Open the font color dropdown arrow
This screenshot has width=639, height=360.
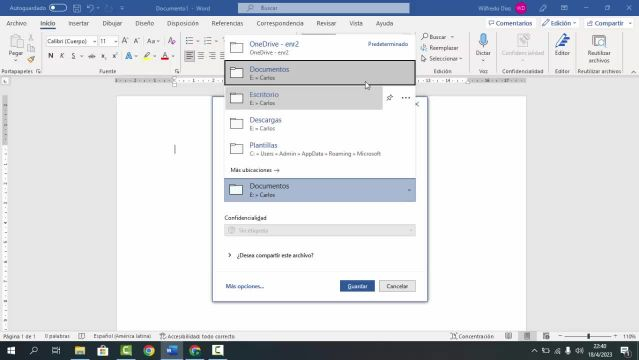(x=173, y=56)
